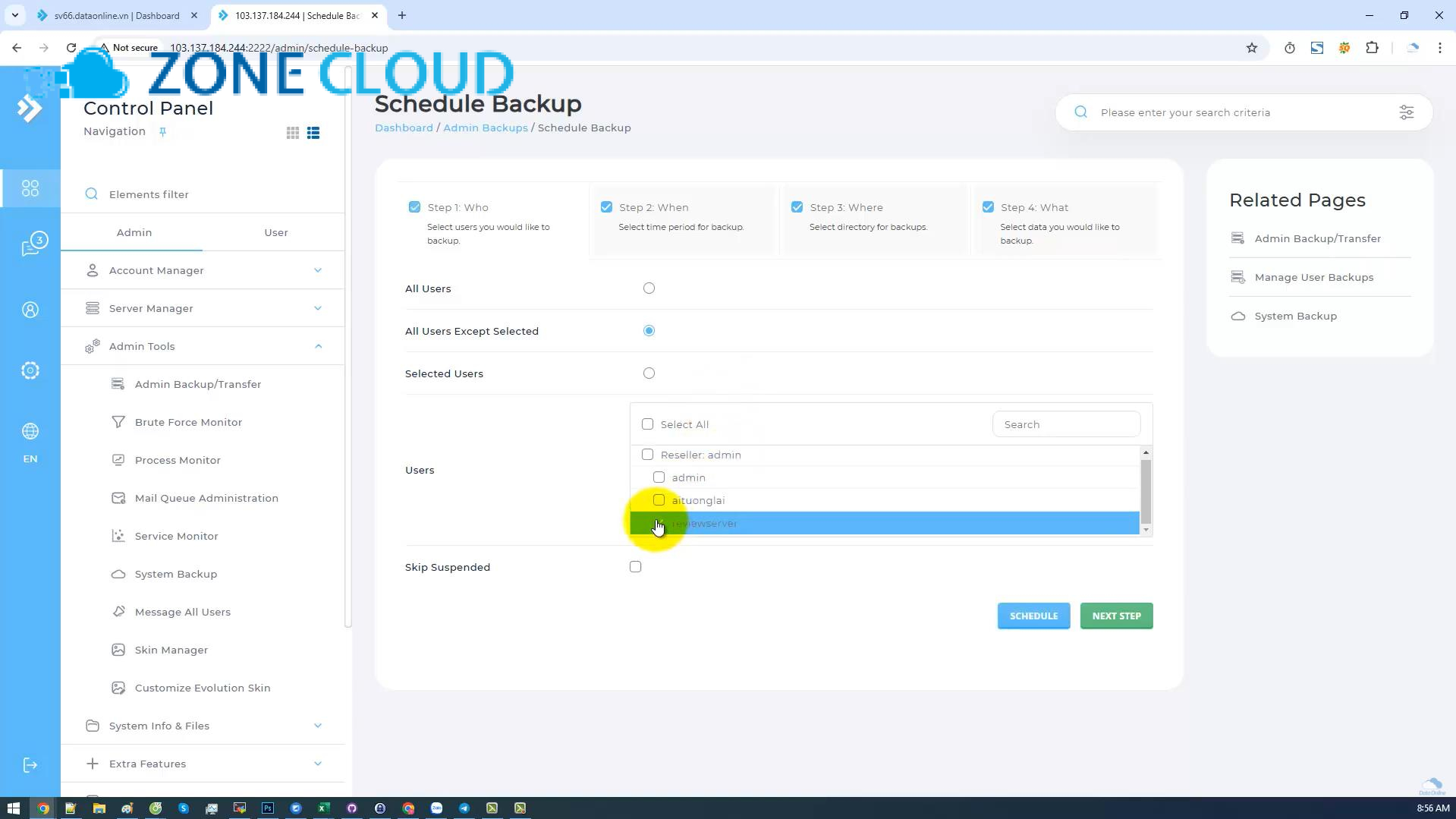Open the EN language globe icon
1456x819 pixels.
(30, 431)
